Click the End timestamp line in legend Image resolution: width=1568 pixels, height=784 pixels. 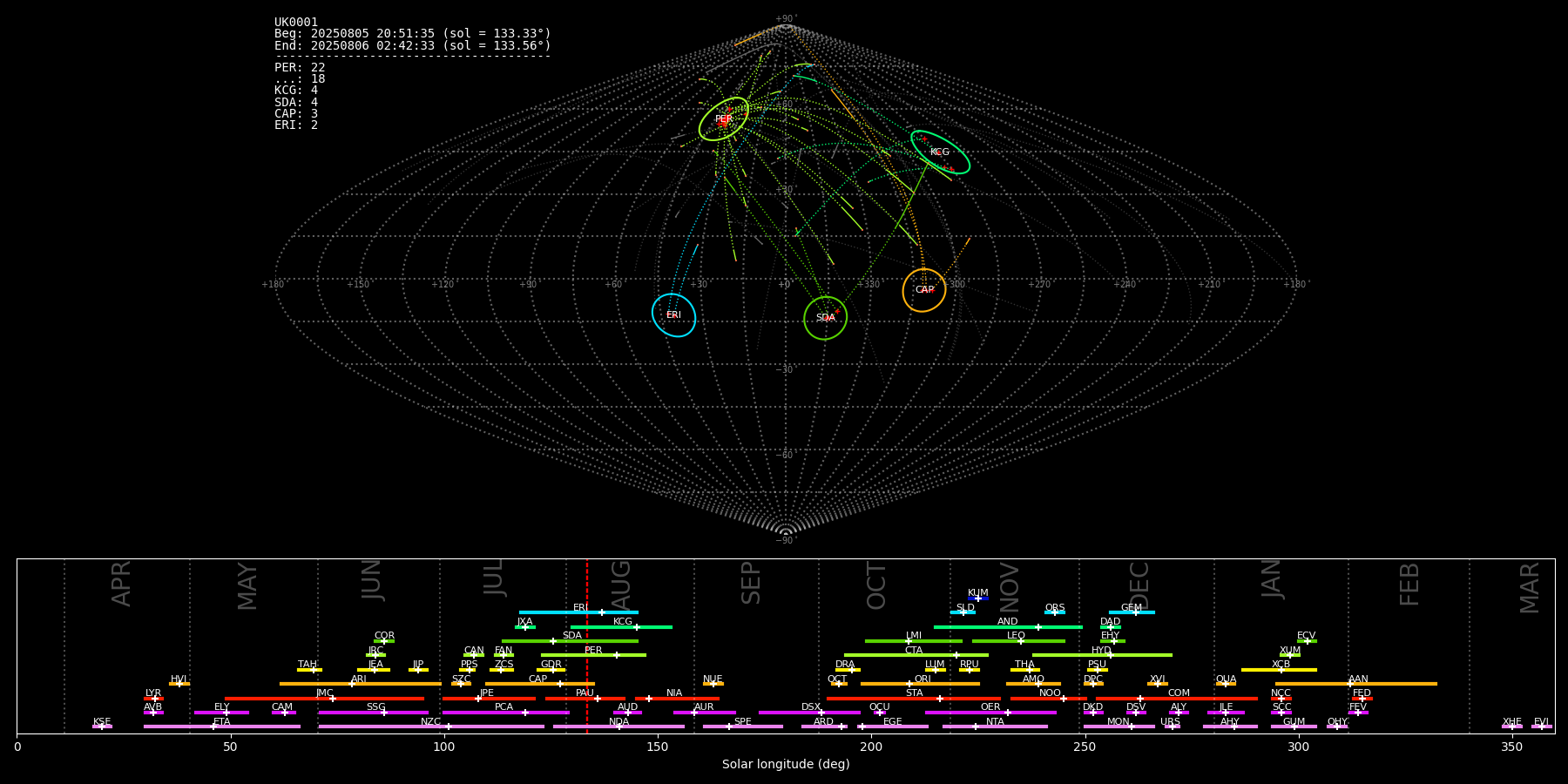point(413,45)
